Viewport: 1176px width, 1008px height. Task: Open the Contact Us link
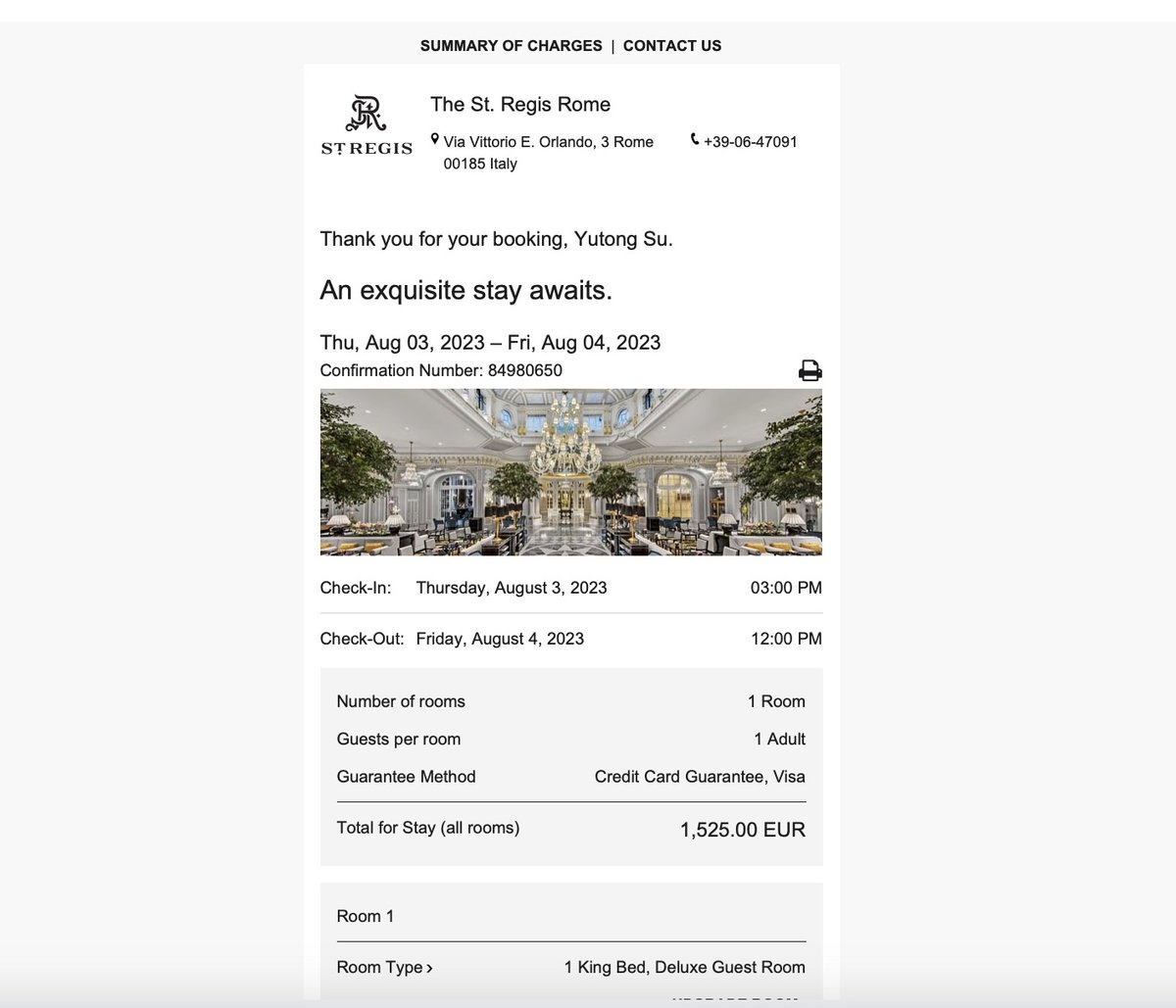(672, 45)
